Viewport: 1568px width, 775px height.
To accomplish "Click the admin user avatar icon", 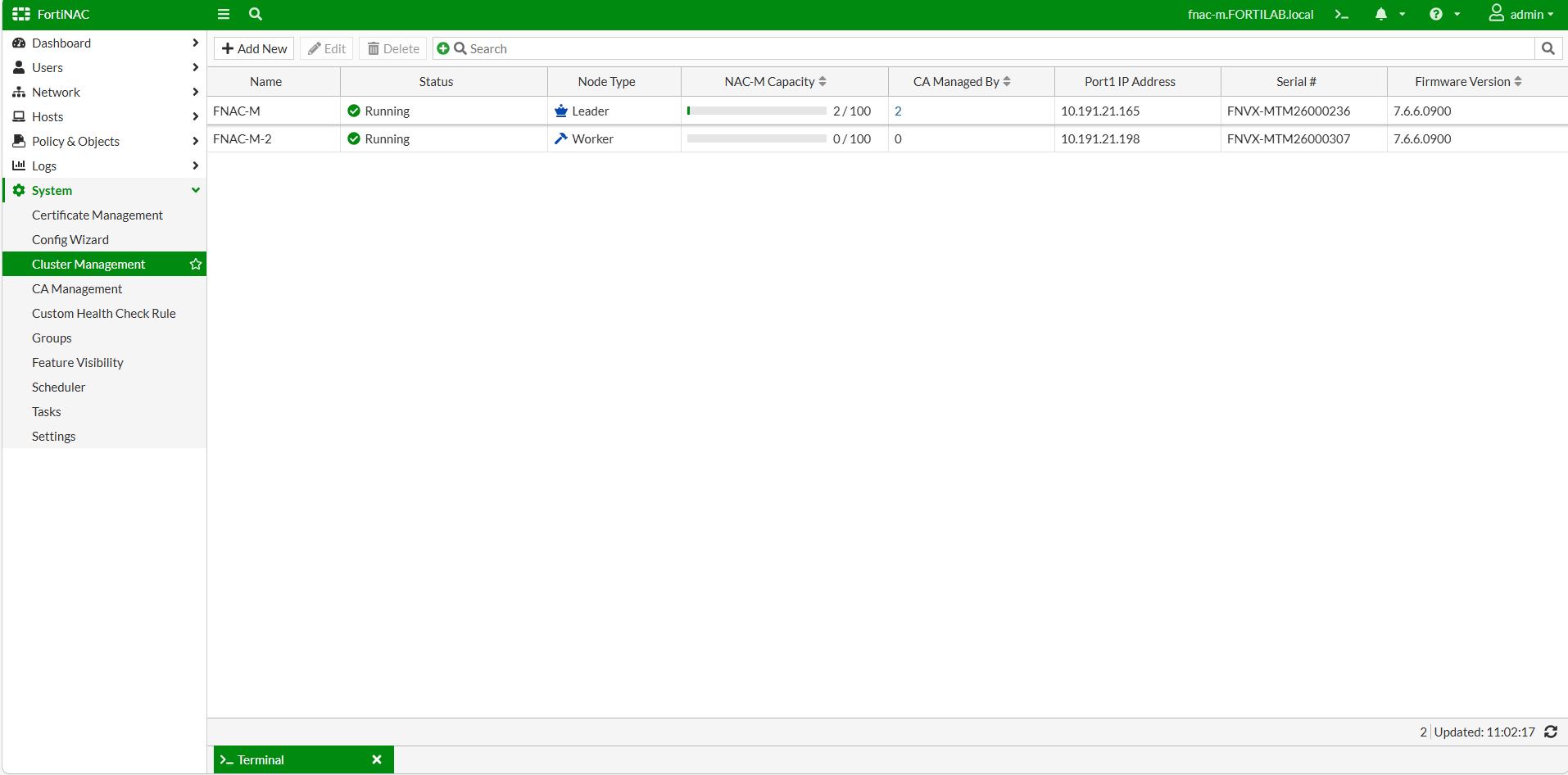I will [1497, 13].
